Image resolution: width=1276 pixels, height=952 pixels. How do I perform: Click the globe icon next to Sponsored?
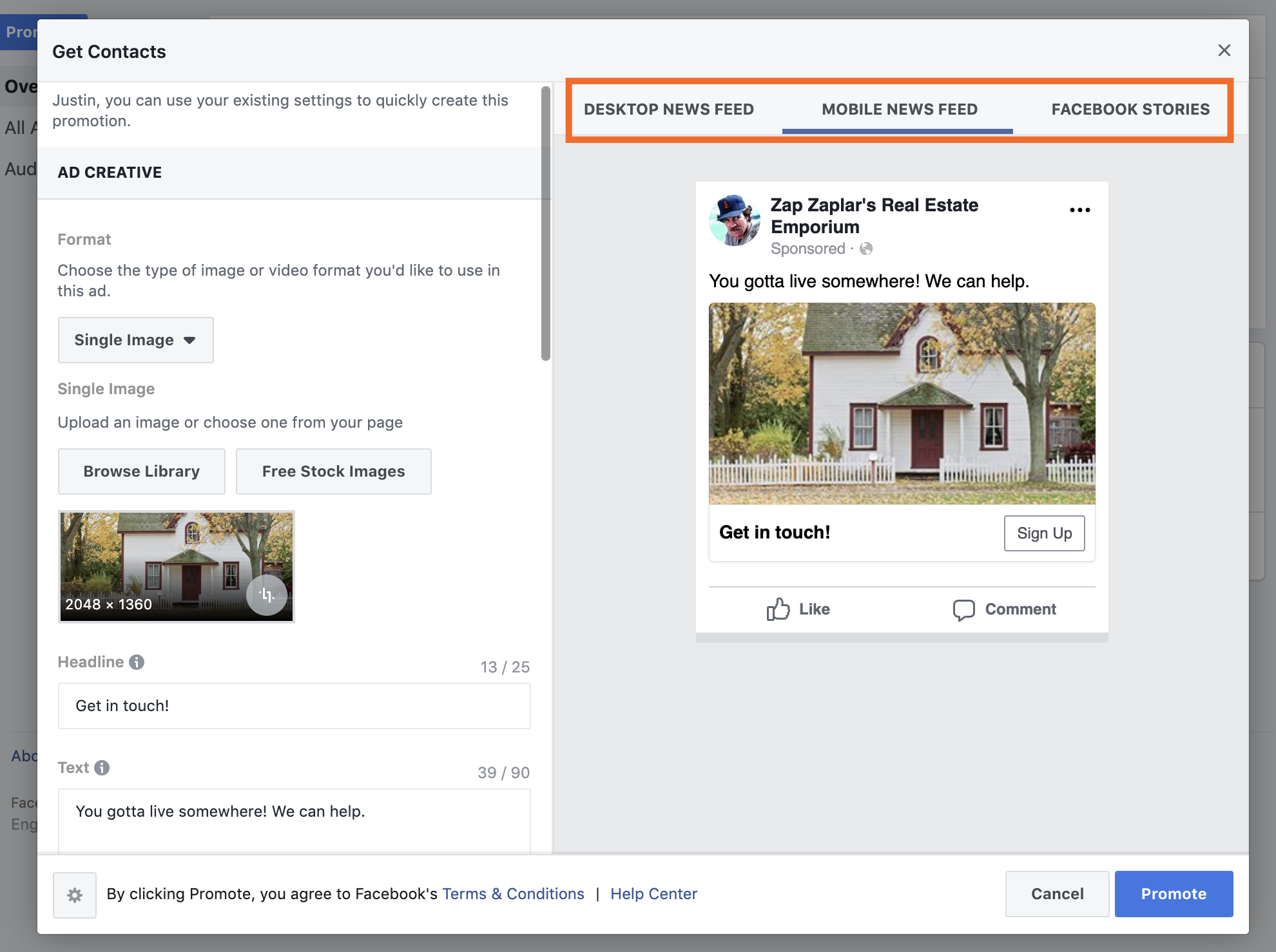866,249
